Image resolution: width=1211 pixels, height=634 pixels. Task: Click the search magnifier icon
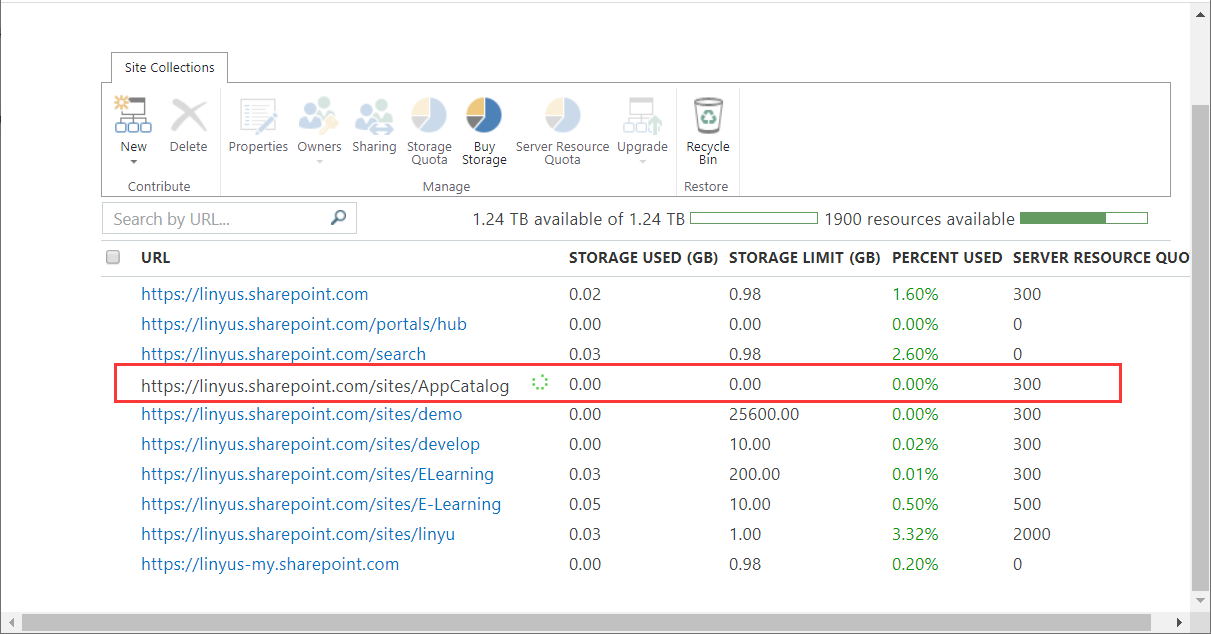click(339, 217)
